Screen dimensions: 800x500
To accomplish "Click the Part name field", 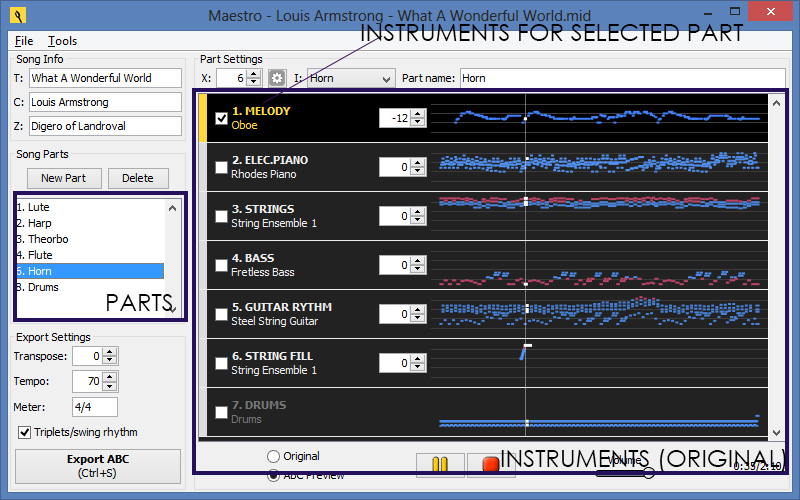I will click(622, 79).
